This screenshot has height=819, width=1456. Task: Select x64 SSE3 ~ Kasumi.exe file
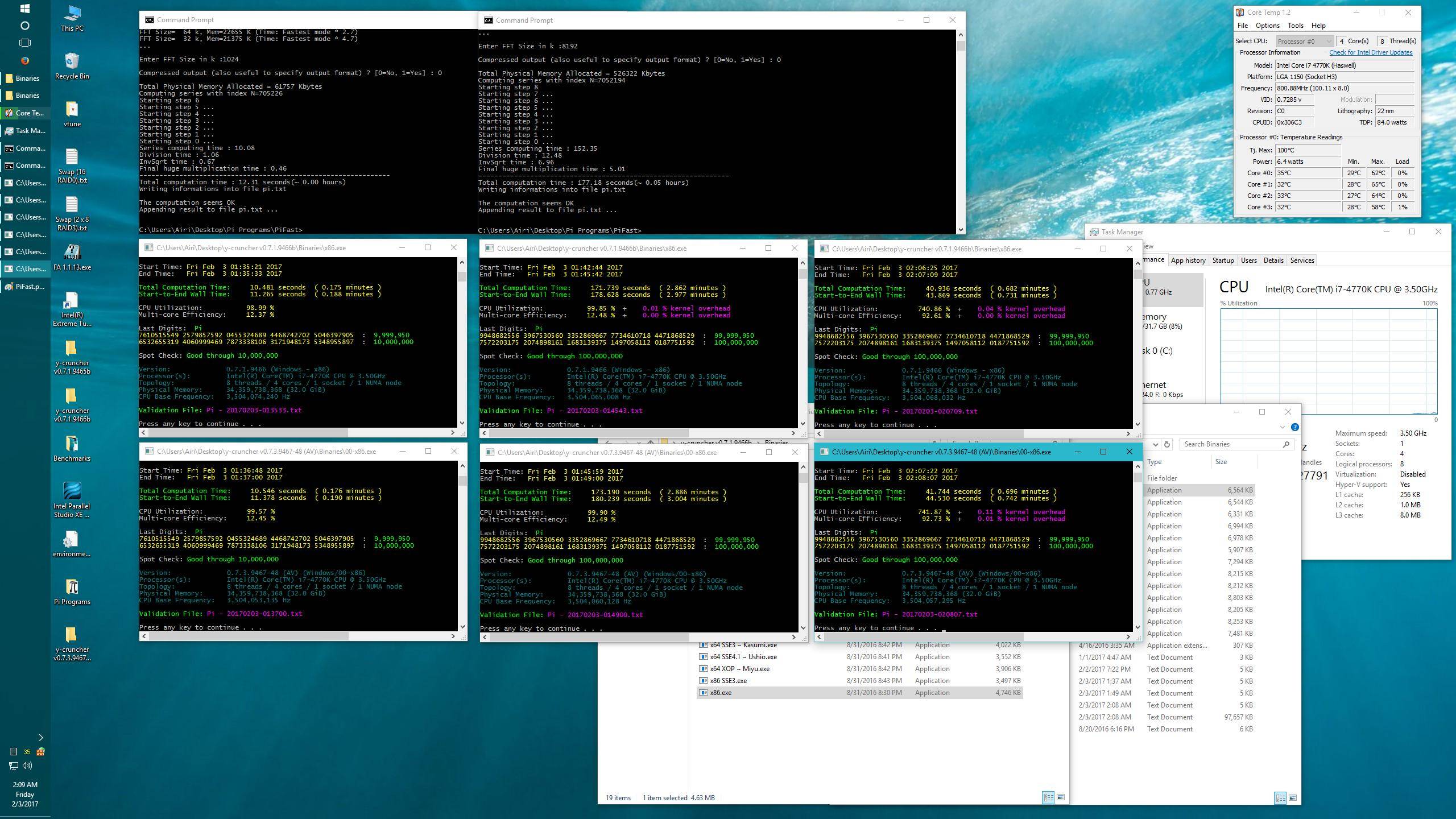(859, 645)
